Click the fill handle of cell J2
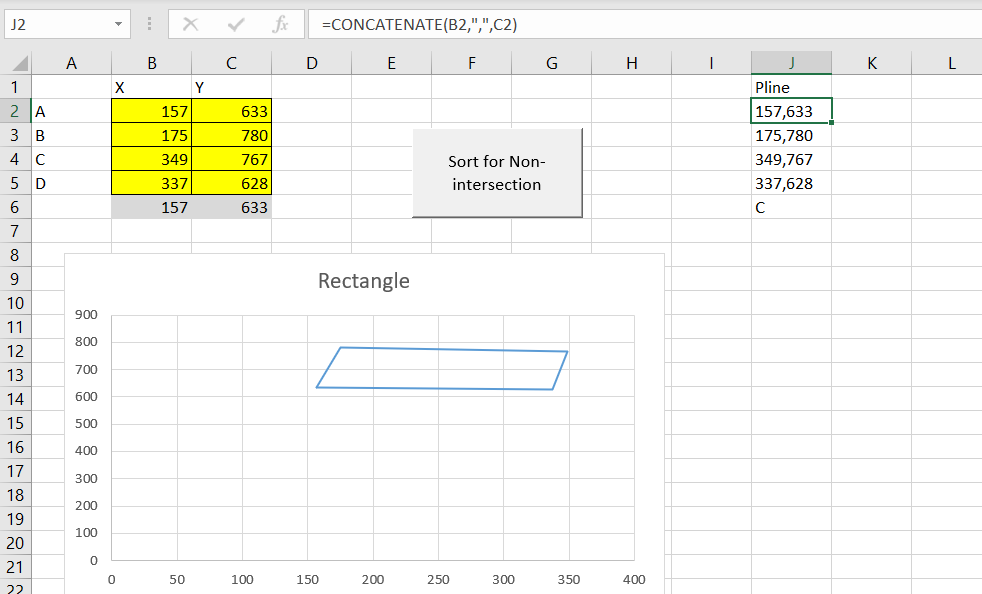982x594 pixels. pos(831,122)
